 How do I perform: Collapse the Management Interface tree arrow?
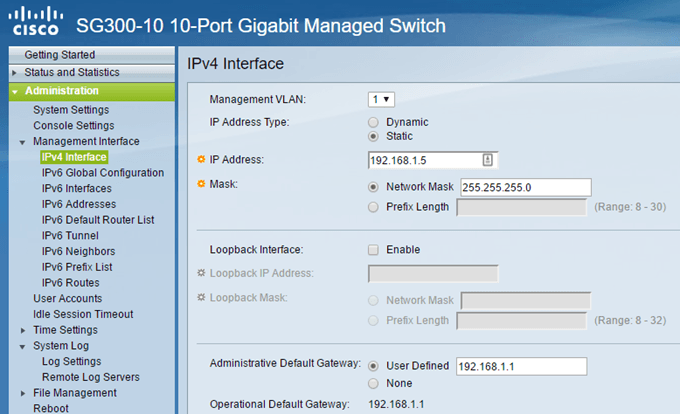click(x=23, y=142)
